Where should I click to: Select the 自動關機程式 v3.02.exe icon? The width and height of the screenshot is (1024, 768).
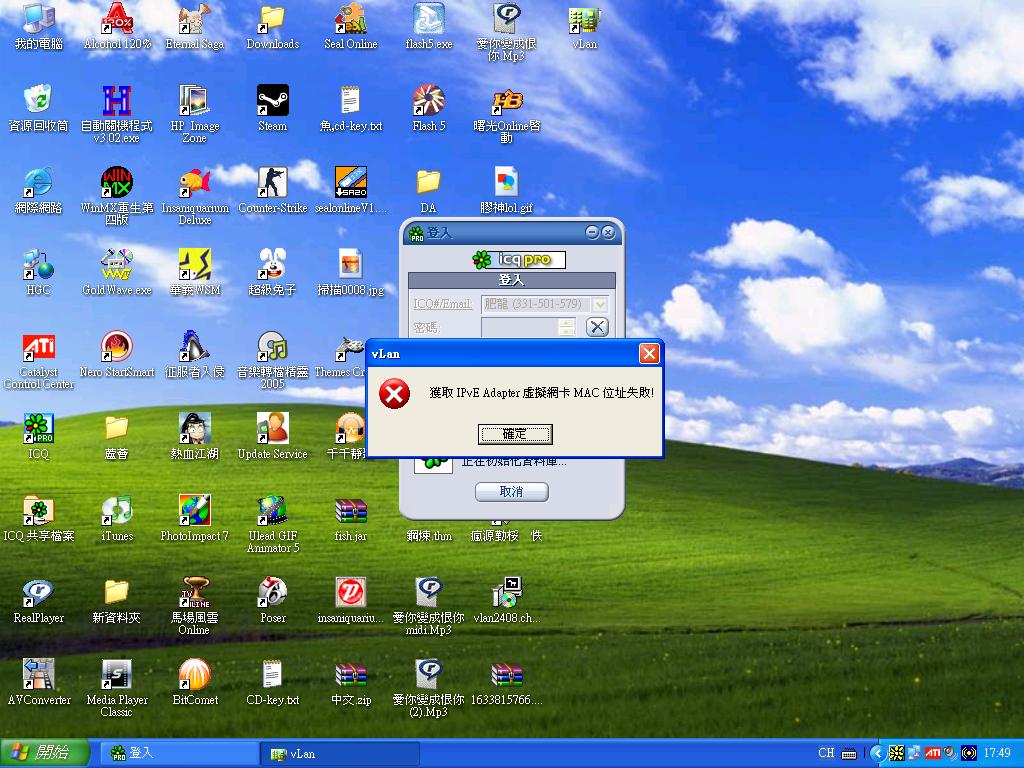coord(117,114)
